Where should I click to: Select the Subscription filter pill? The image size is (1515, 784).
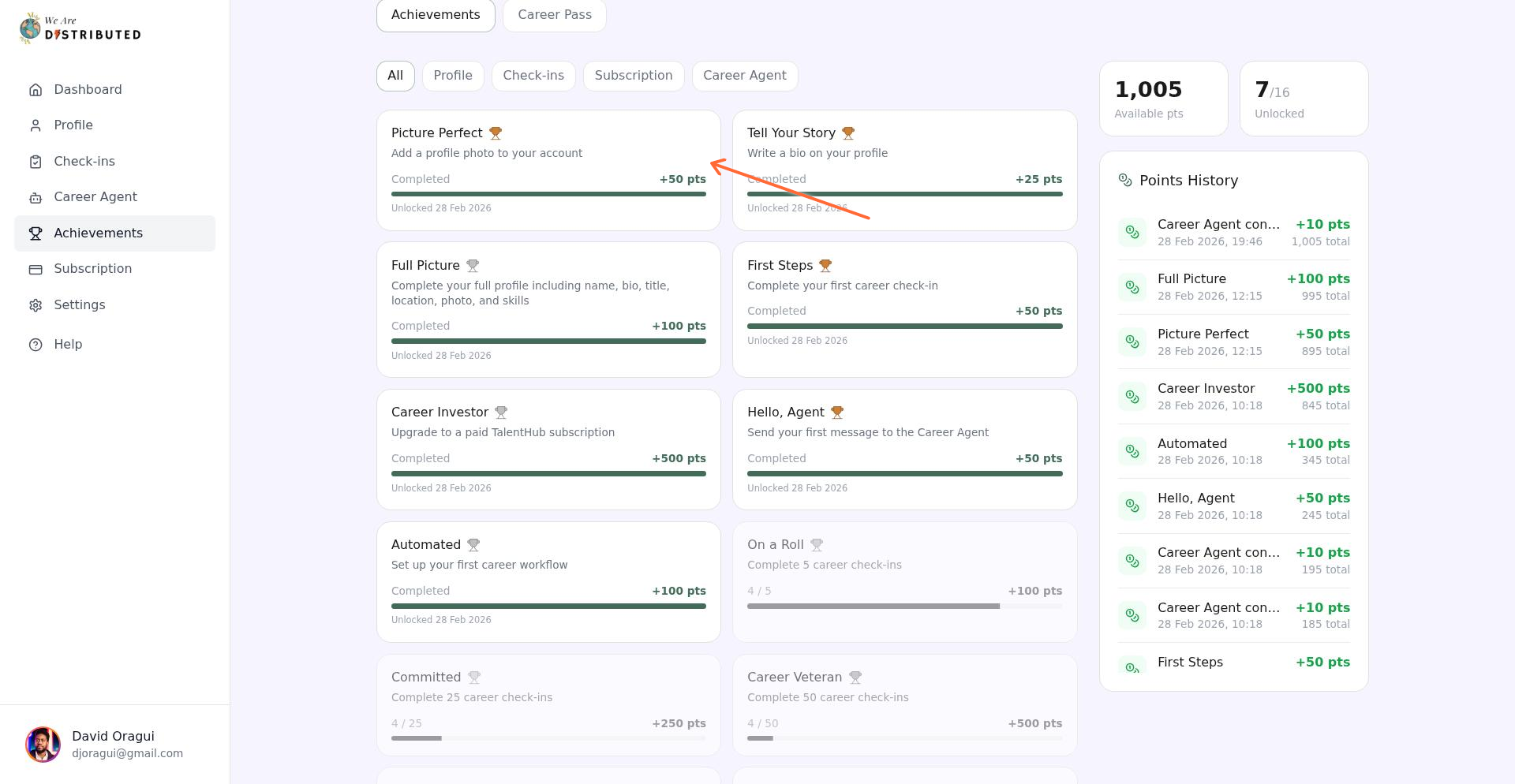click(633, 76)
